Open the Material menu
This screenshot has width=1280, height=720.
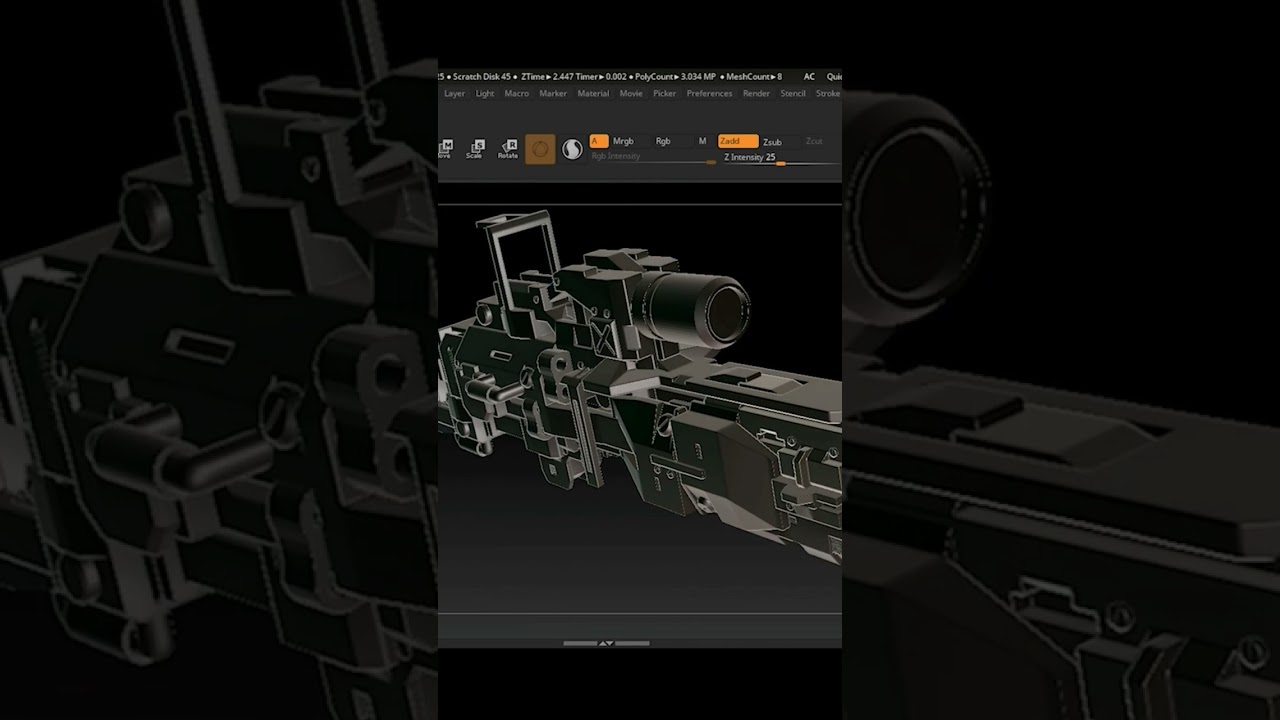pos(593,93)
